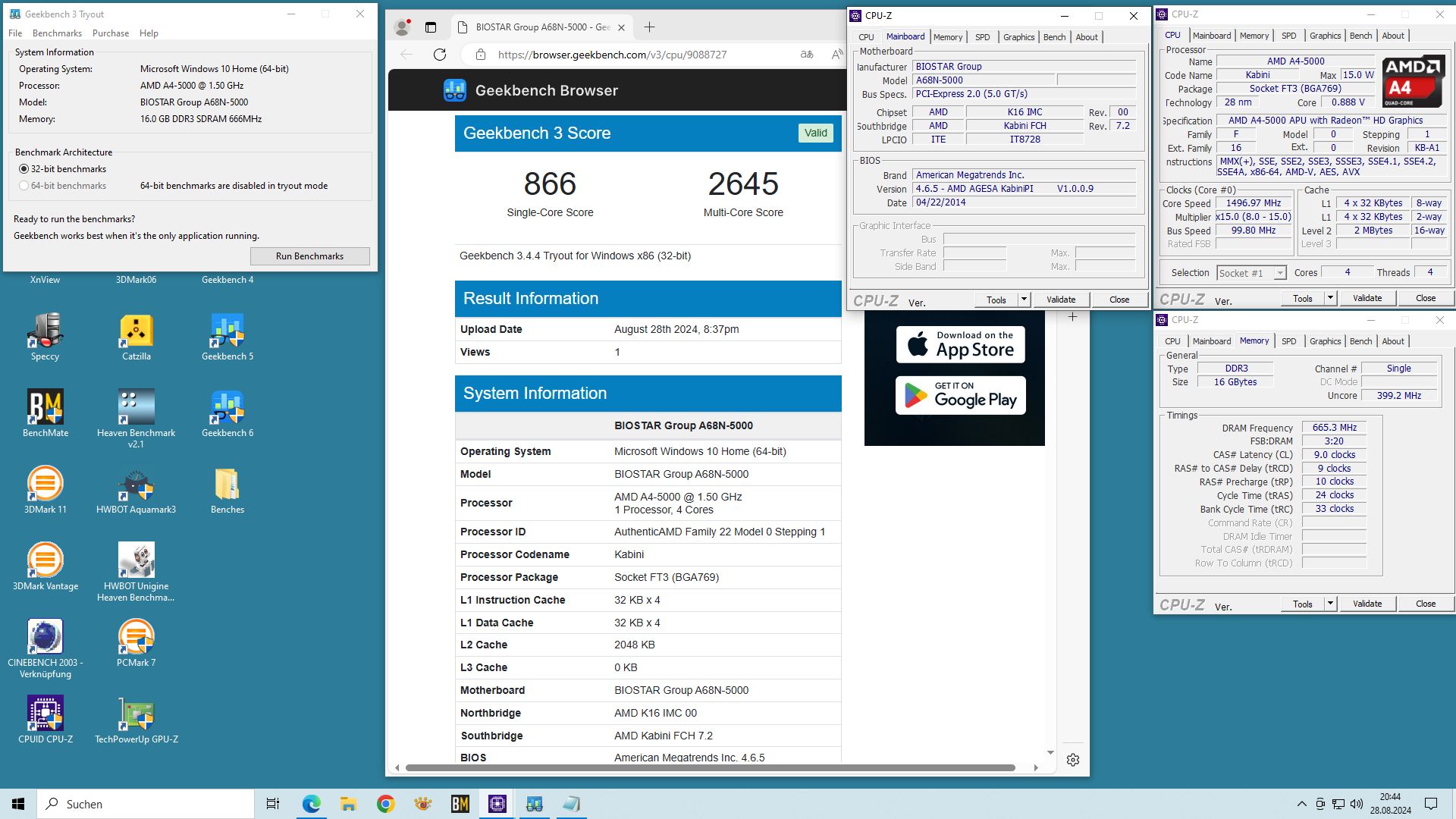Open Geekbench Purchase menu

[x=111, y=33]
